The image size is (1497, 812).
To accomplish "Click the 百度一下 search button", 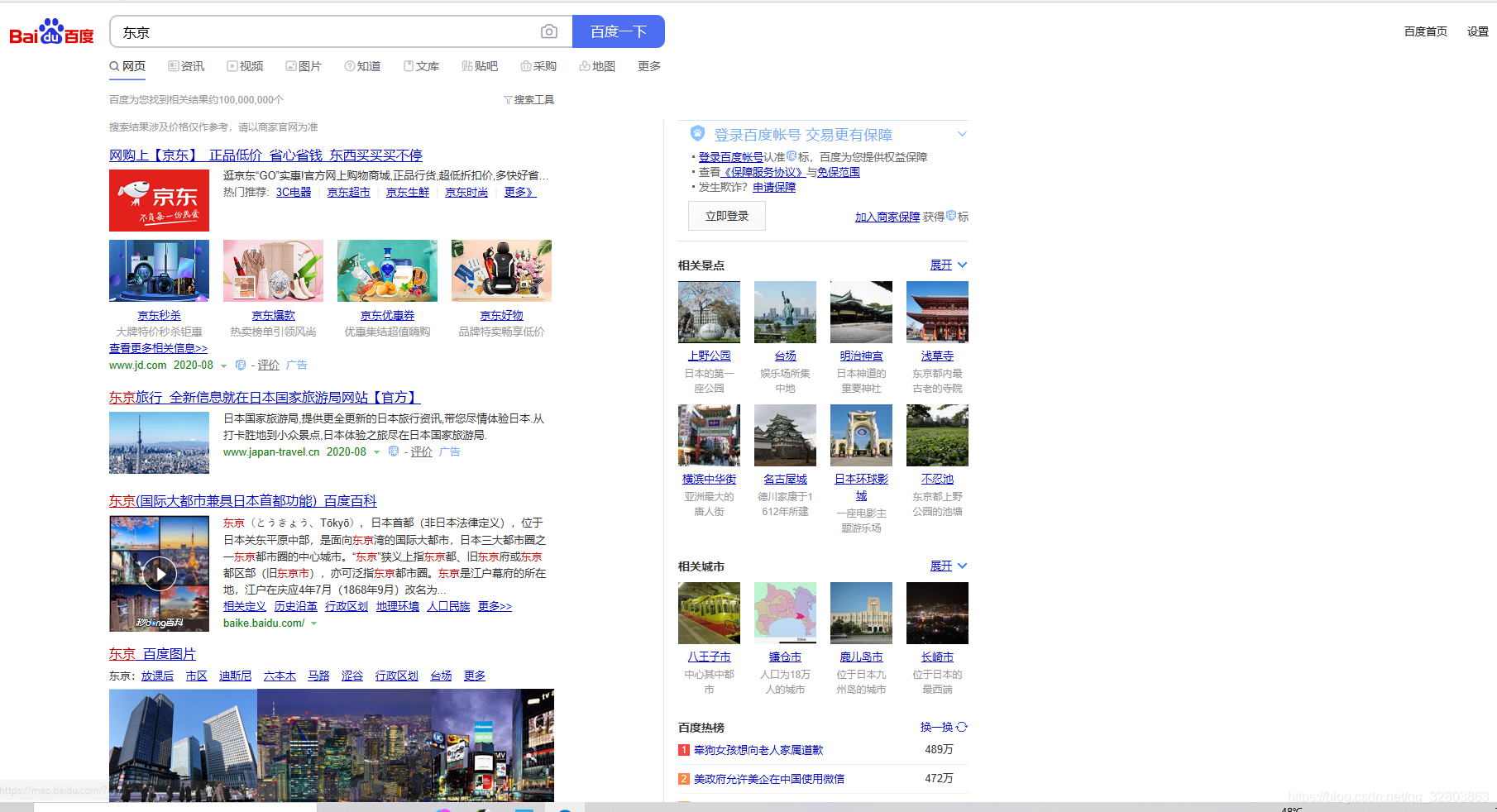I will pyautogui.click(x=619, y=31).
